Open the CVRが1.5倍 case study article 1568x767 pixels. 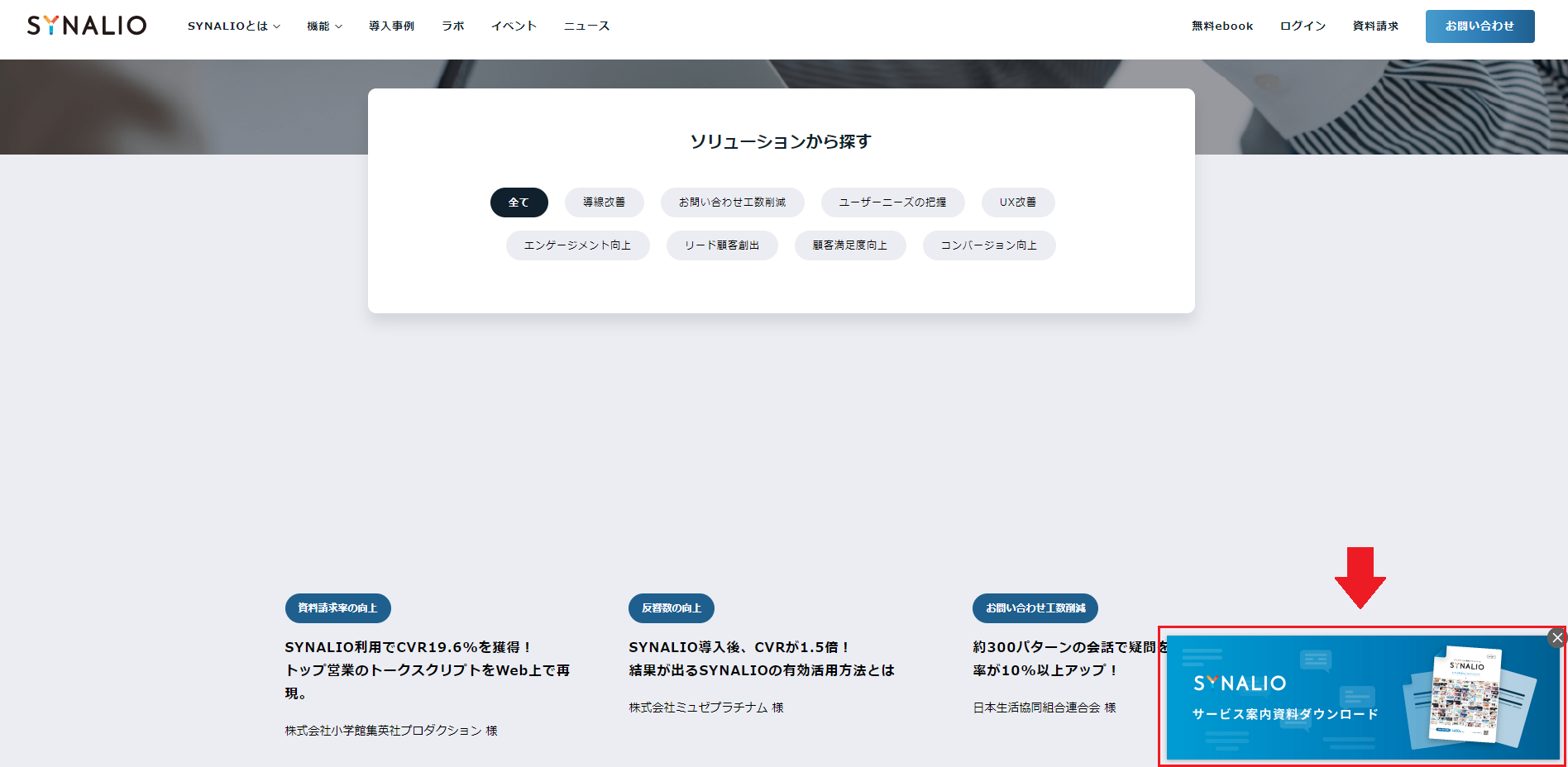[x=762, y=659]
